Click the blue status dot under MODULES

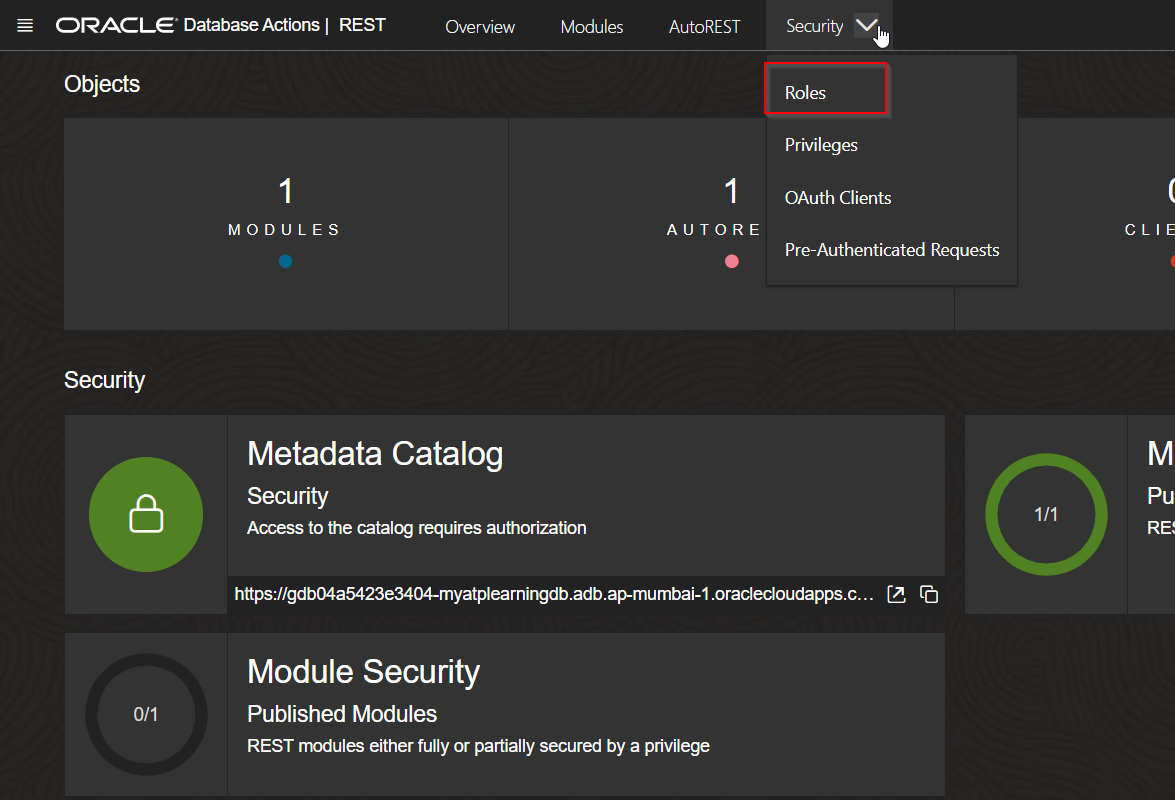pyautogui.click(x=285, y=261)
